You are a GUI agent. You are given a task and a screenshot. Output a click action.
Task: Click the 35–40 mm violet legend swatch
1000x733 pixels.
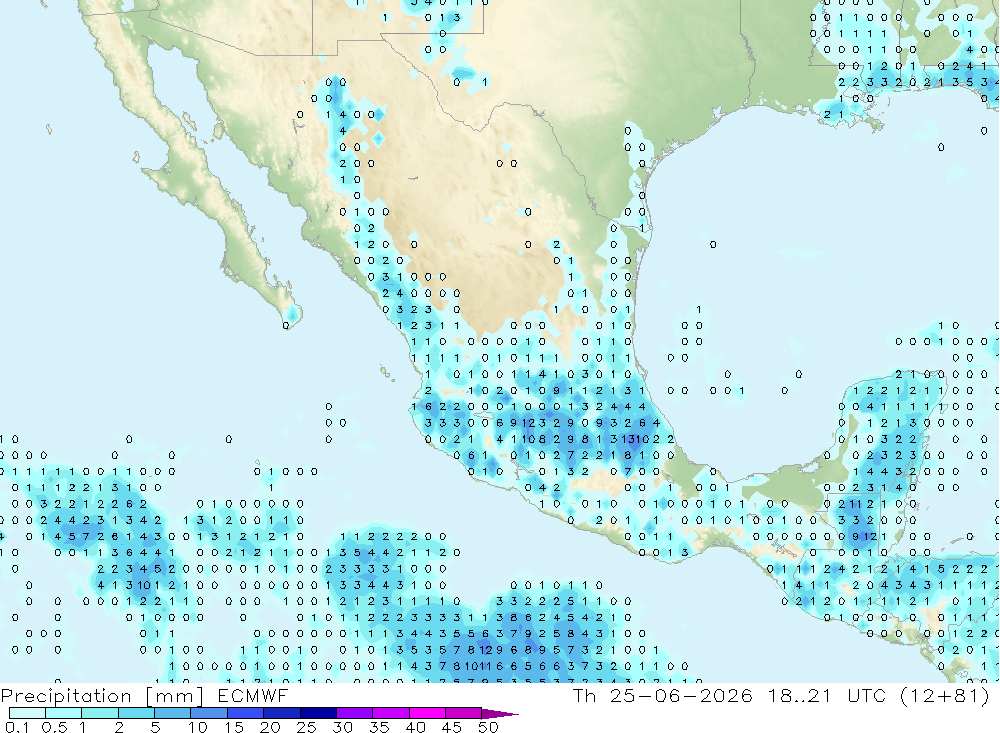click(391, 713)
